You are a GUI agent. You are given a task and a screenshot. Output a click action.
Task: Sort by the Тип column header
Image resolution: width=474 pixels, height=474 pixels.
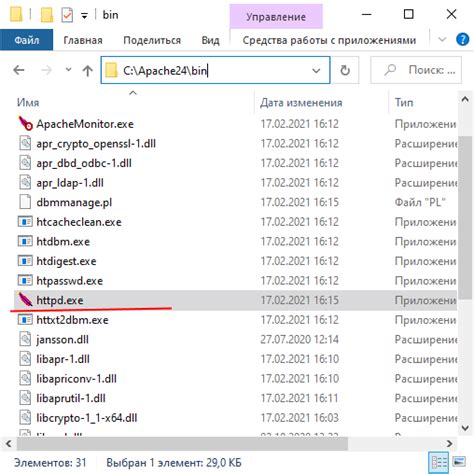pos(404,102)
